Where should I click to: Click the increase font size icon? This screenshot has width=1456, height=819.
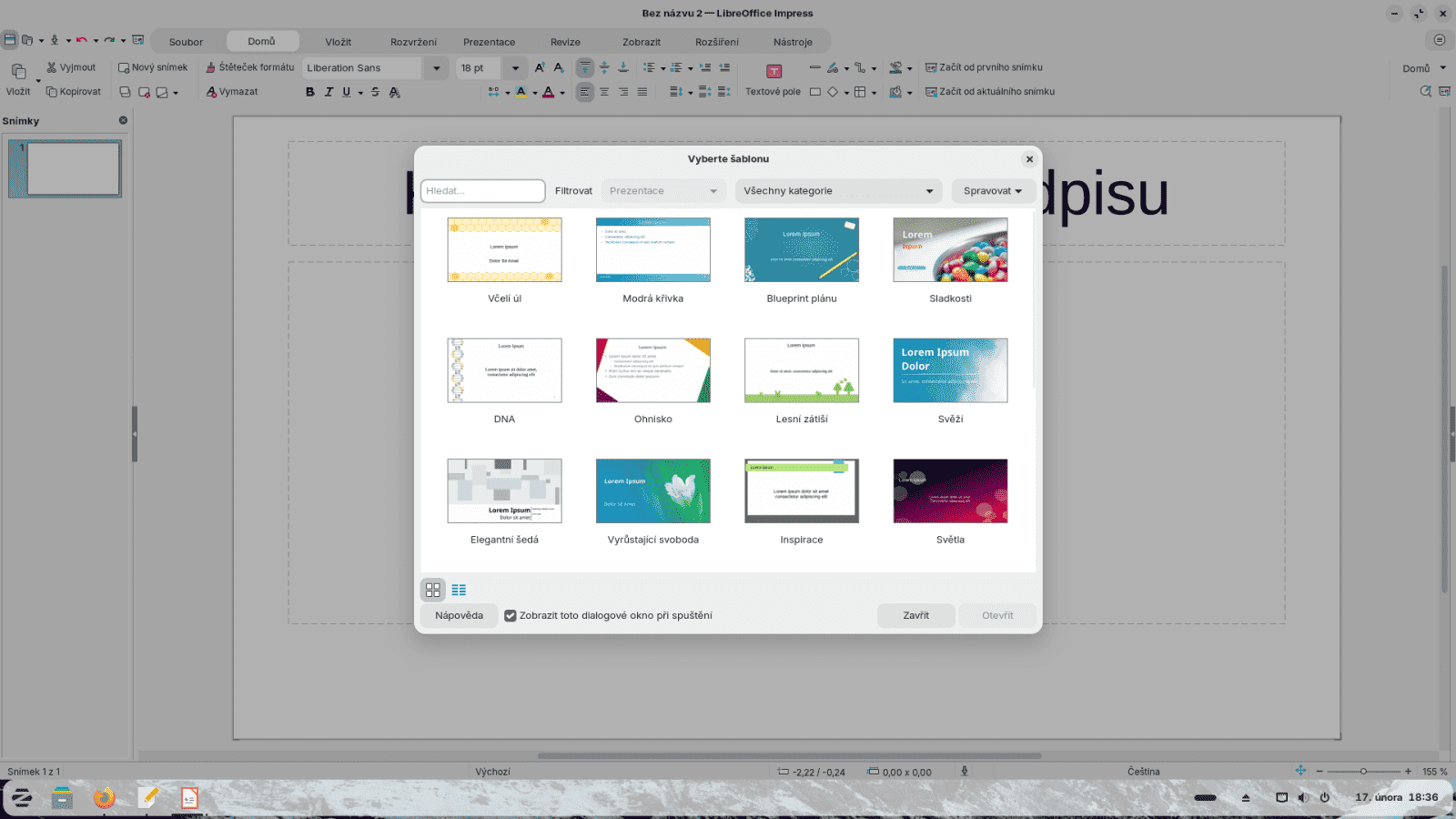coord(540,67)
